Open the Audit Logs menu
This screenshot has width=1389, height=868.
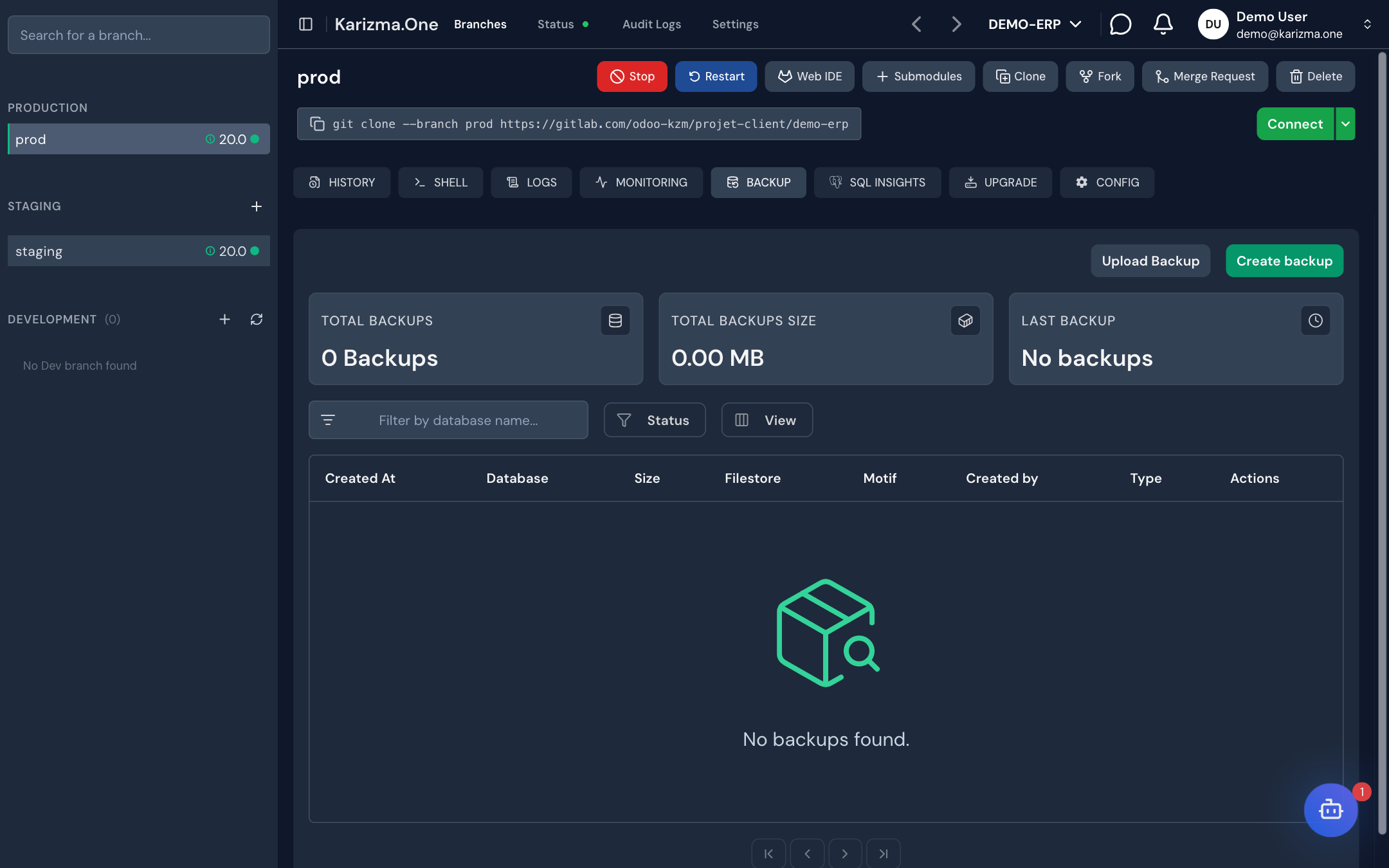tap(651, 24)
